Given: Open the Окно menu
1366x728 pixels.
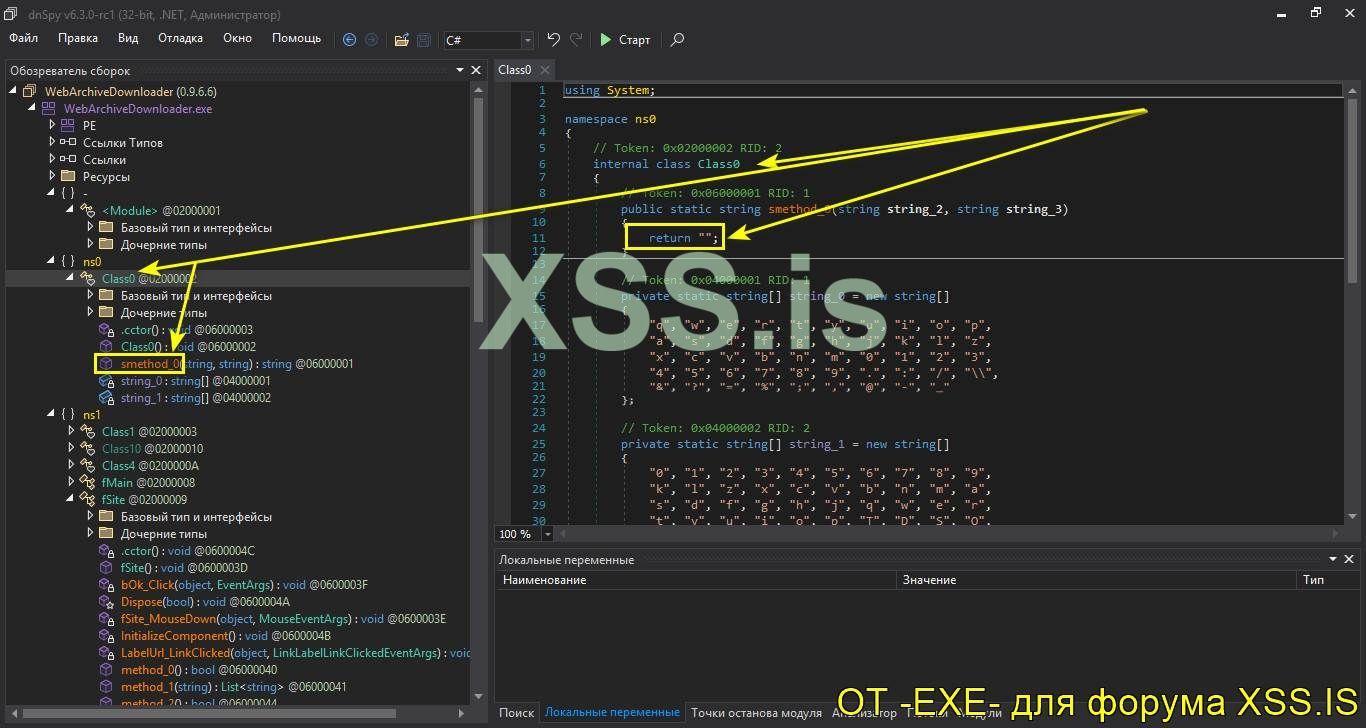Looking at the screenshot, I should tap(237, 38).
